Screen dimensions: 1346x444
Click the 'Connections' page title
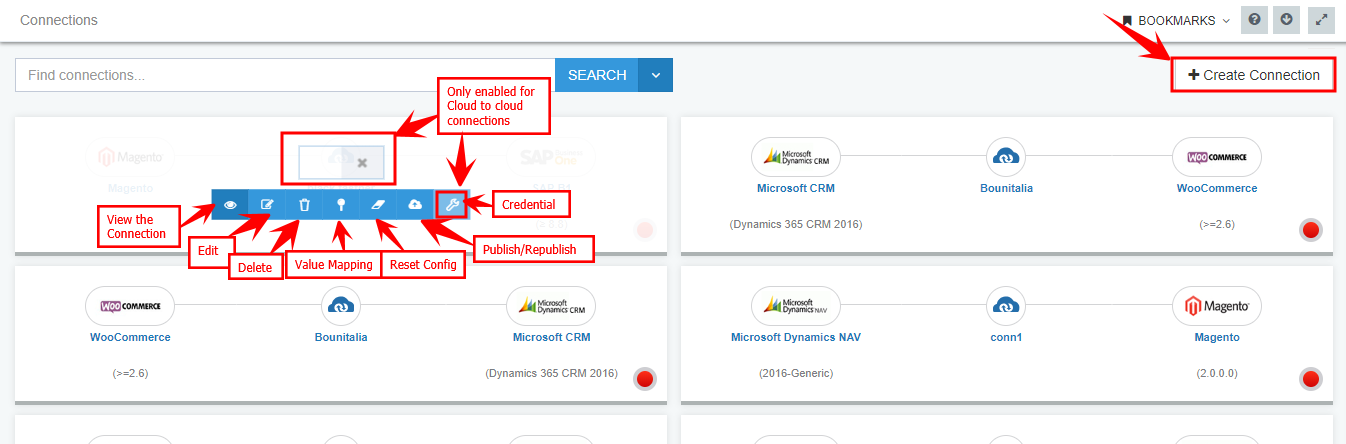(59, 20)
